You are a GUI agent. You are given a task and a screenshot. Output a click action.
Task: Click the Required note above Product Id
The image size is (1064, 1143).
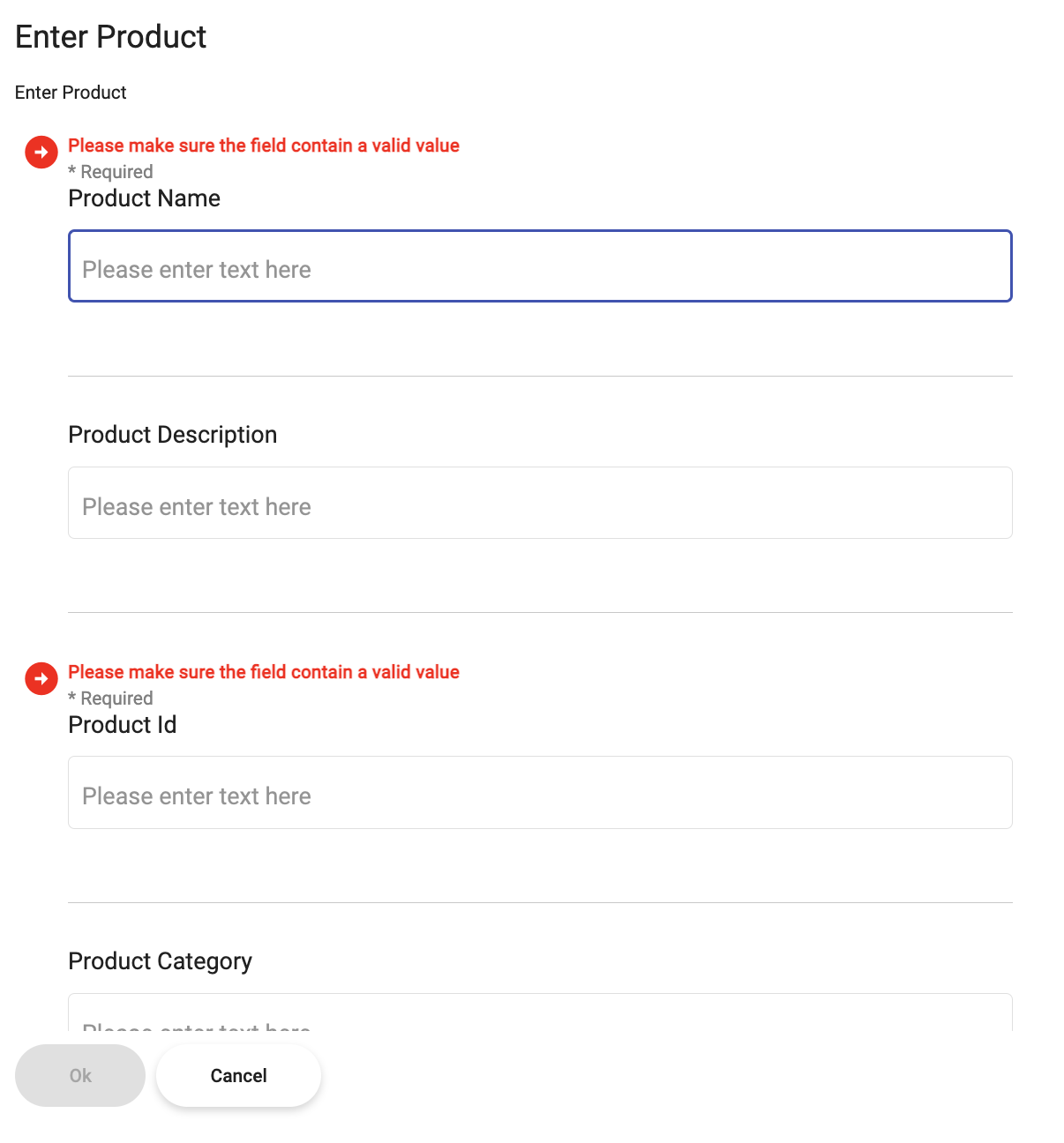pyautogui.click(x=111, y=698)
